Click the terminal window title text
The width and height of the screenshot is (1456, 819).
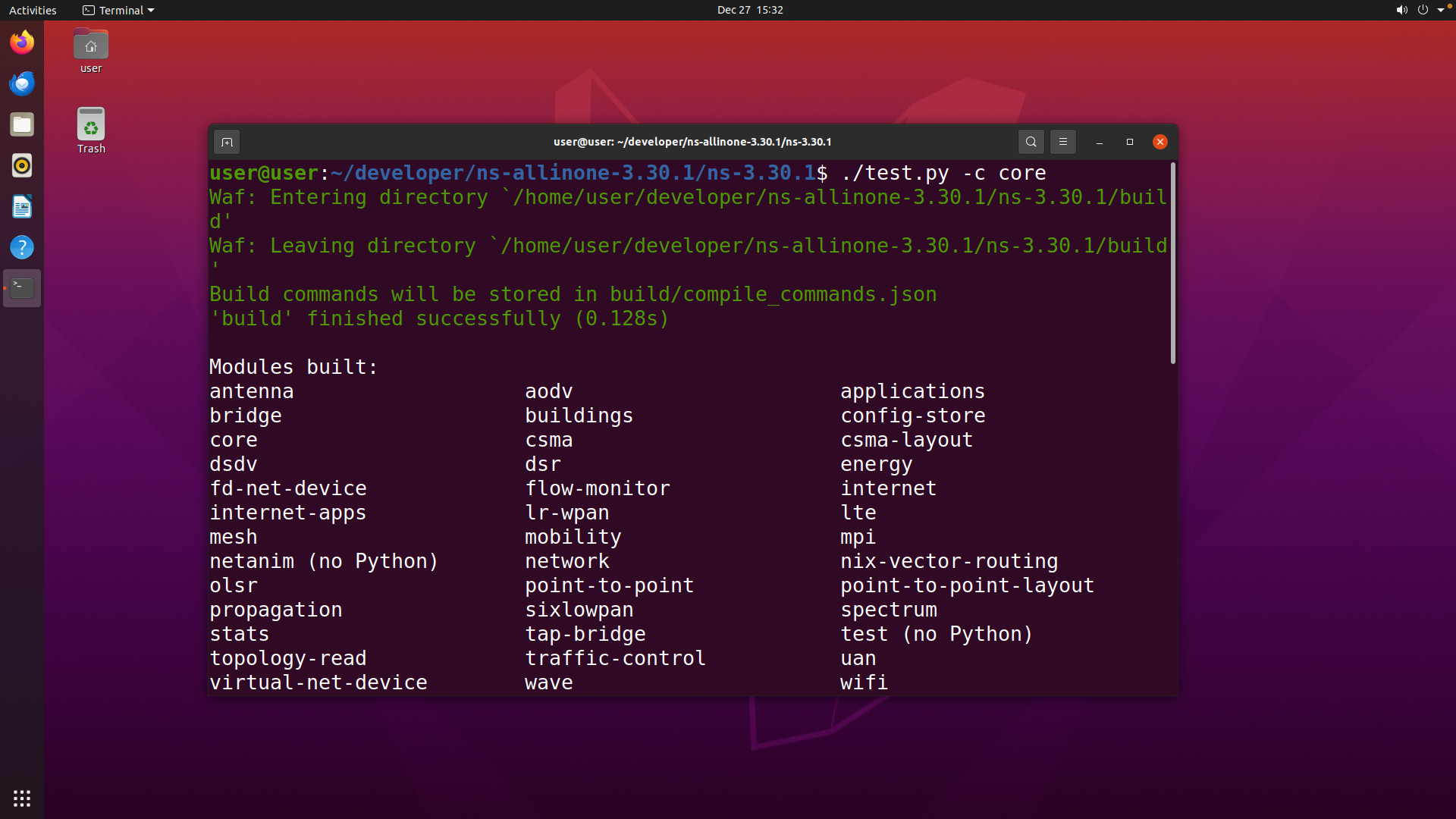[x=692, y=142]
